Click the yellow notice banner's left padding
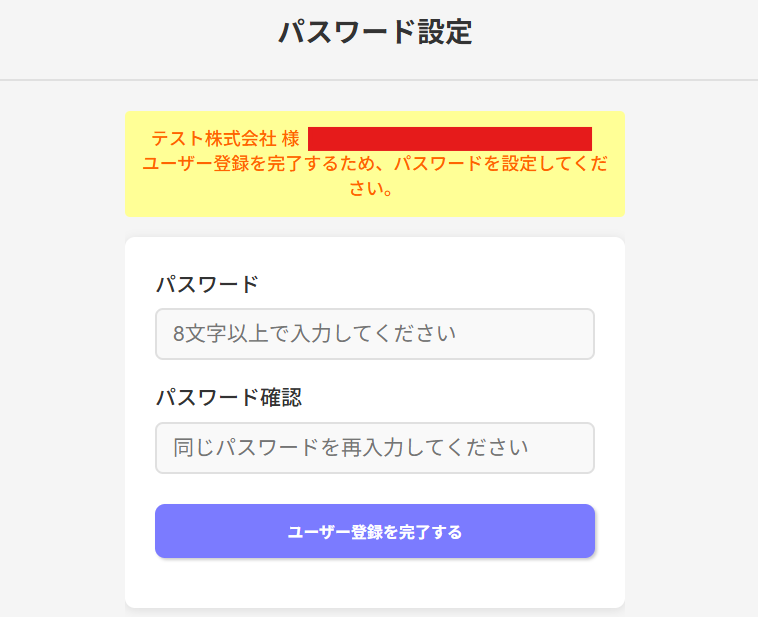The height and width of the screenshot is (617, 758). (134, 165)
